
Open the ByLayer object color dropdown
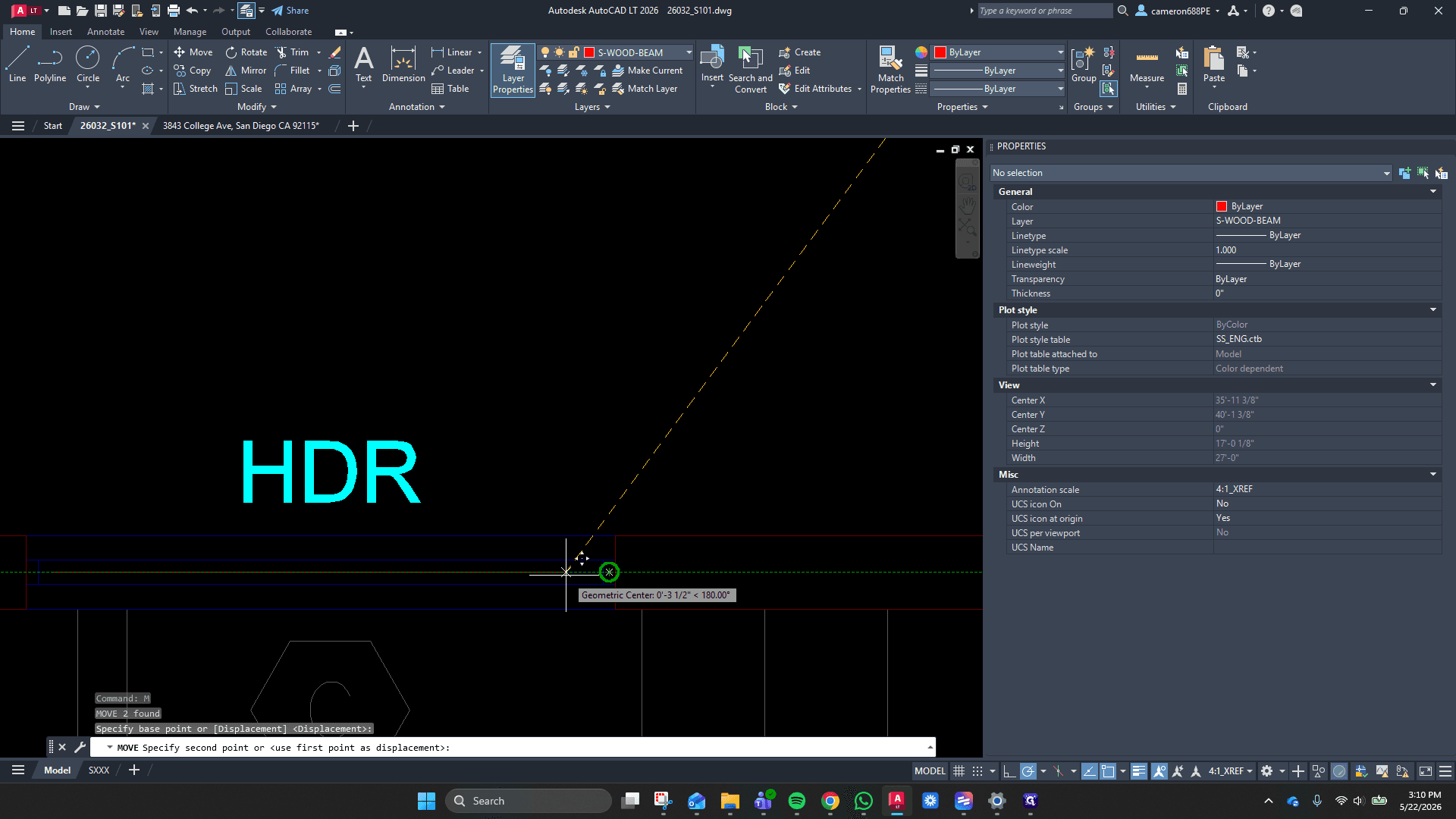(x=1060, y=52)
